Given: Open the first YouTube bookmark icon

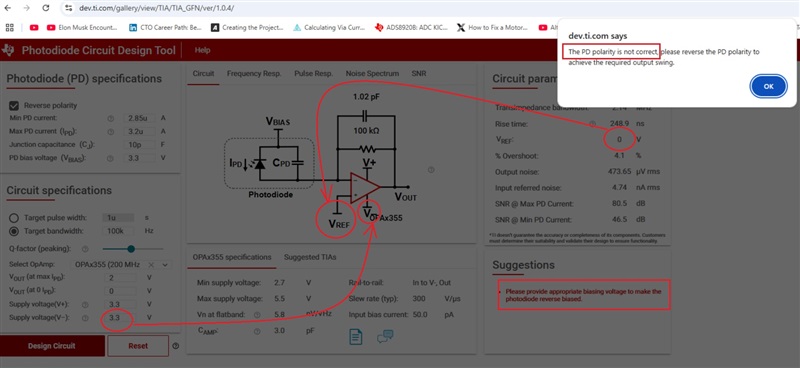Looking at the screenshot, I should (x=34, y=28).
